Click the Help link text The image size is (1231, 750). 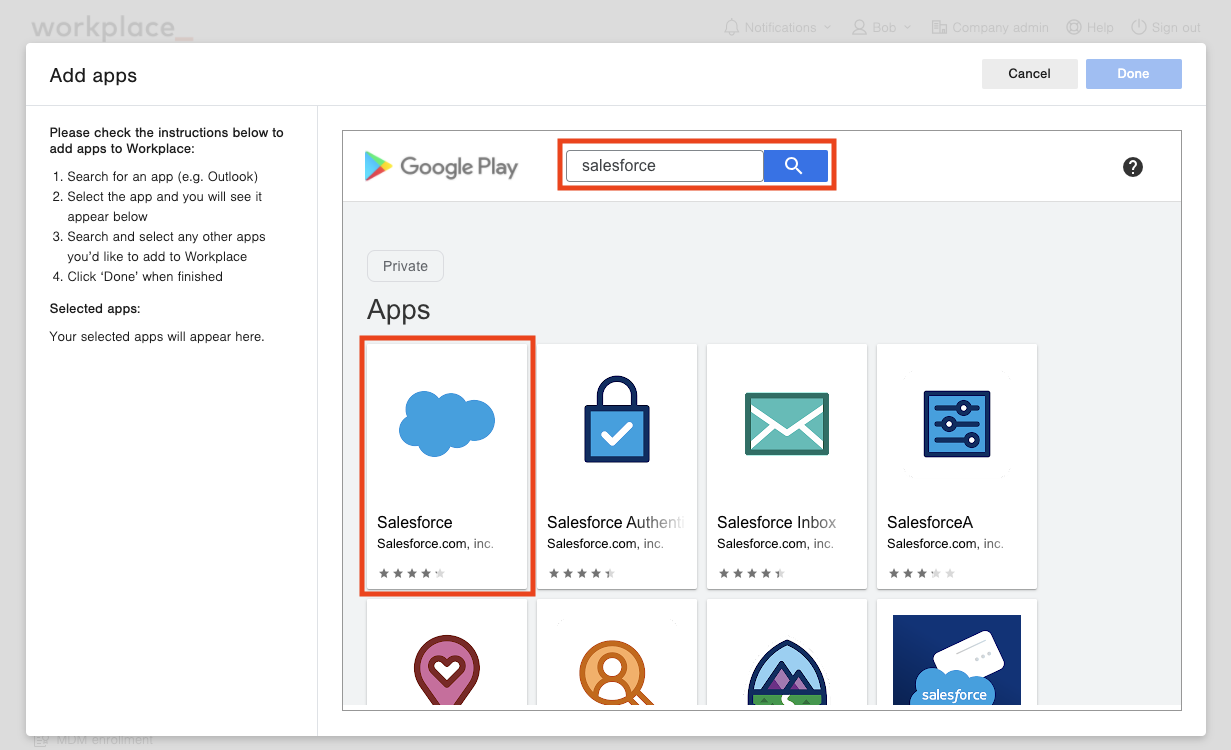[x=1100, y=27]
